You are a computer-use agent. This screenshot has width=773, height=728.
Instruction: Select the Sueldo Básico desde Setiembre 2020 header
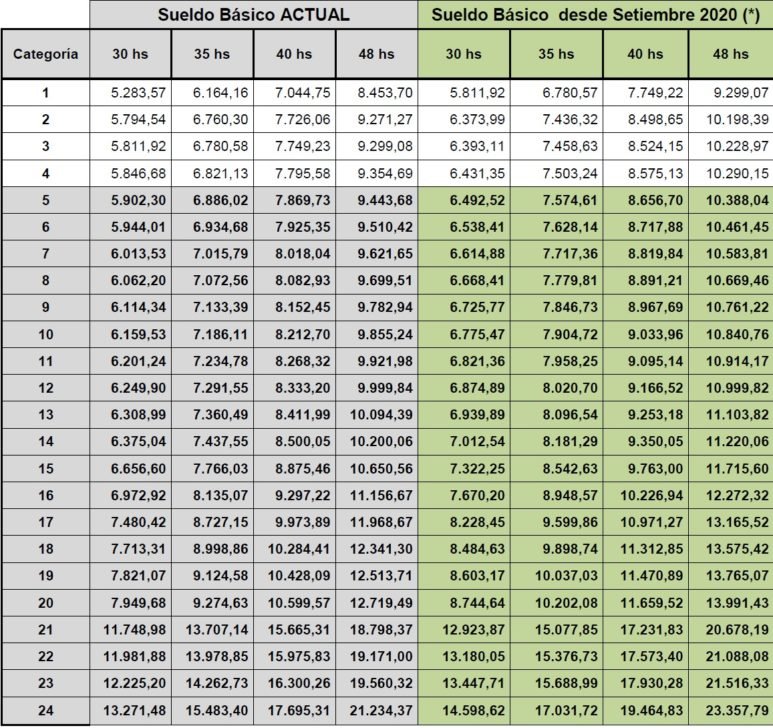(595, 15)
